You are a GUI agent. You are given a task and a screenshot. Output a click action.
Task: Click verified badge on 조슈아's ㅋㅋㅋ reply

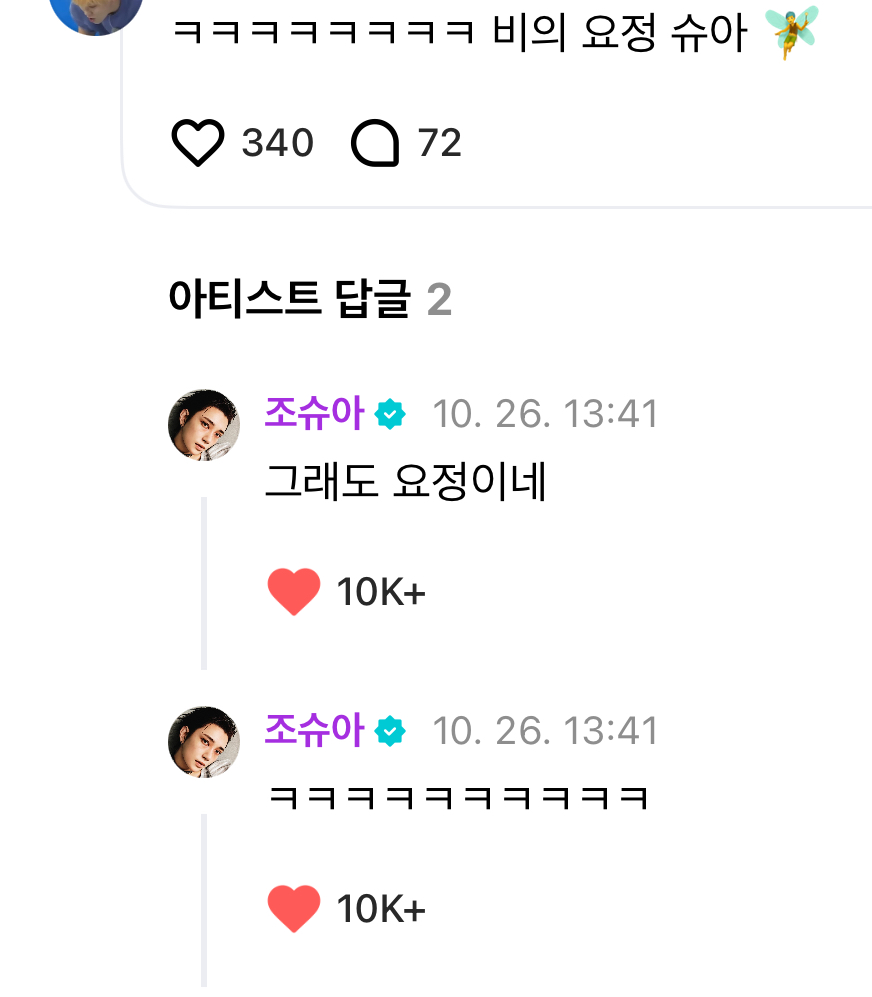pyautogui.click(x=390, y=732)
